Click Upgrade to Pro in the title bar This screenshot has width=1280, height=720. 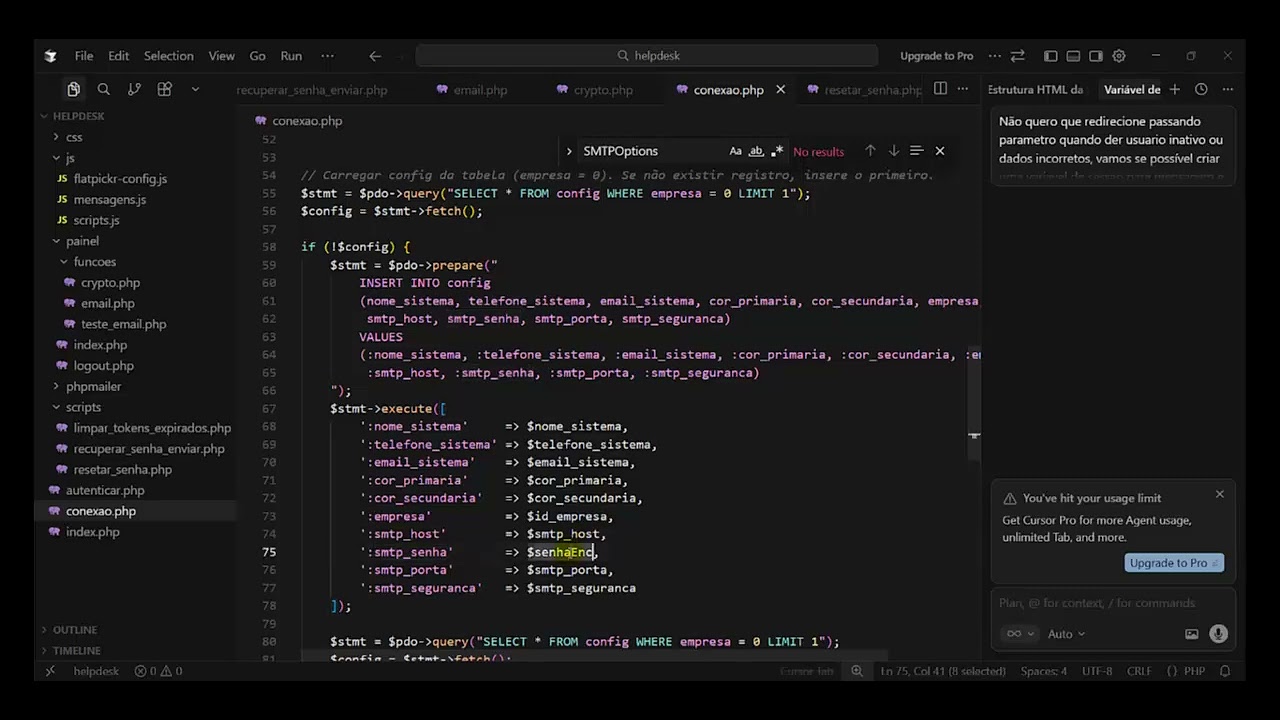click(x=936, y=56)
